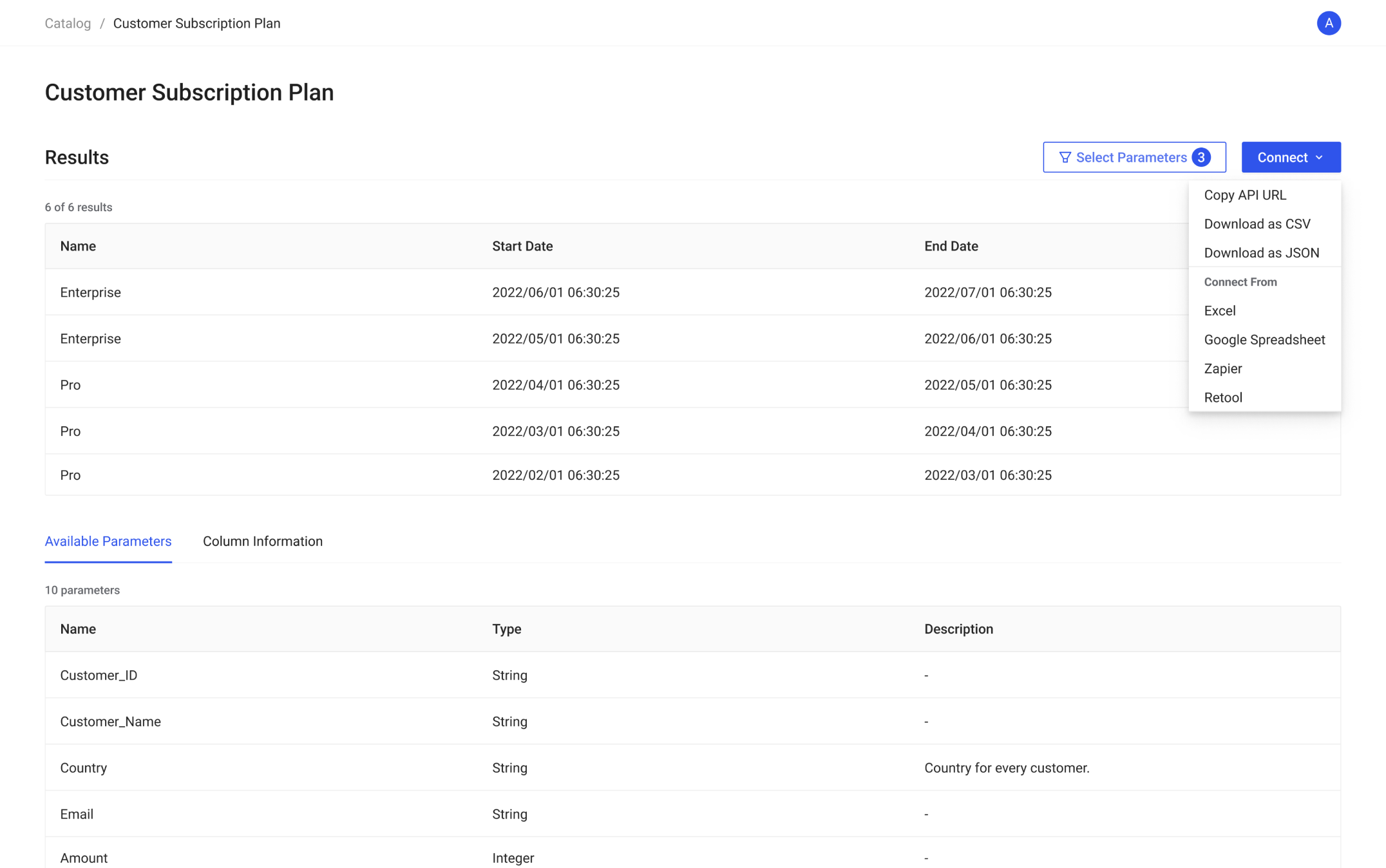Click the first Enterprise result row
The width and height of the screenshot is (1386, 868).
[x=90, y=293]
